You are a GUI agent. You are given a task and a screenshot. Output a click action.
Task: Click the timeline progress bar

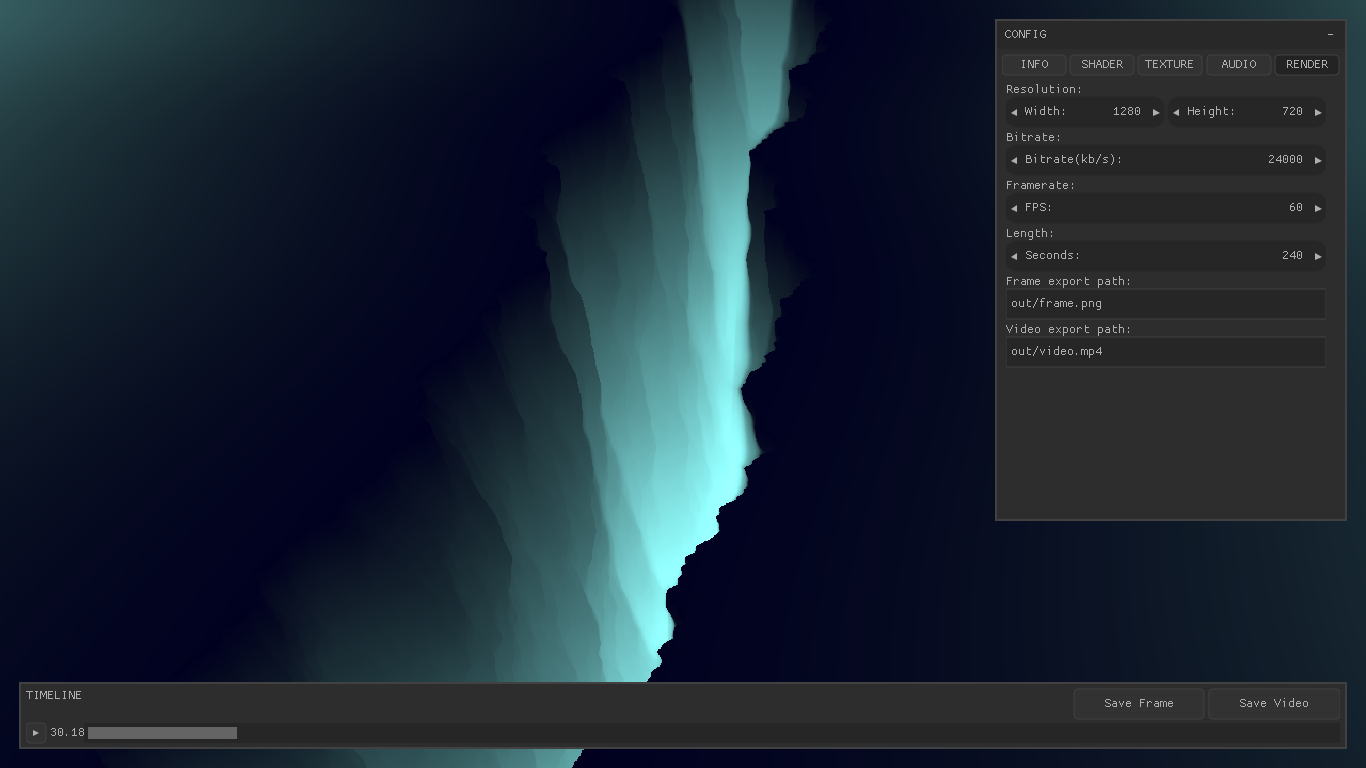click(x=162, y=732)
